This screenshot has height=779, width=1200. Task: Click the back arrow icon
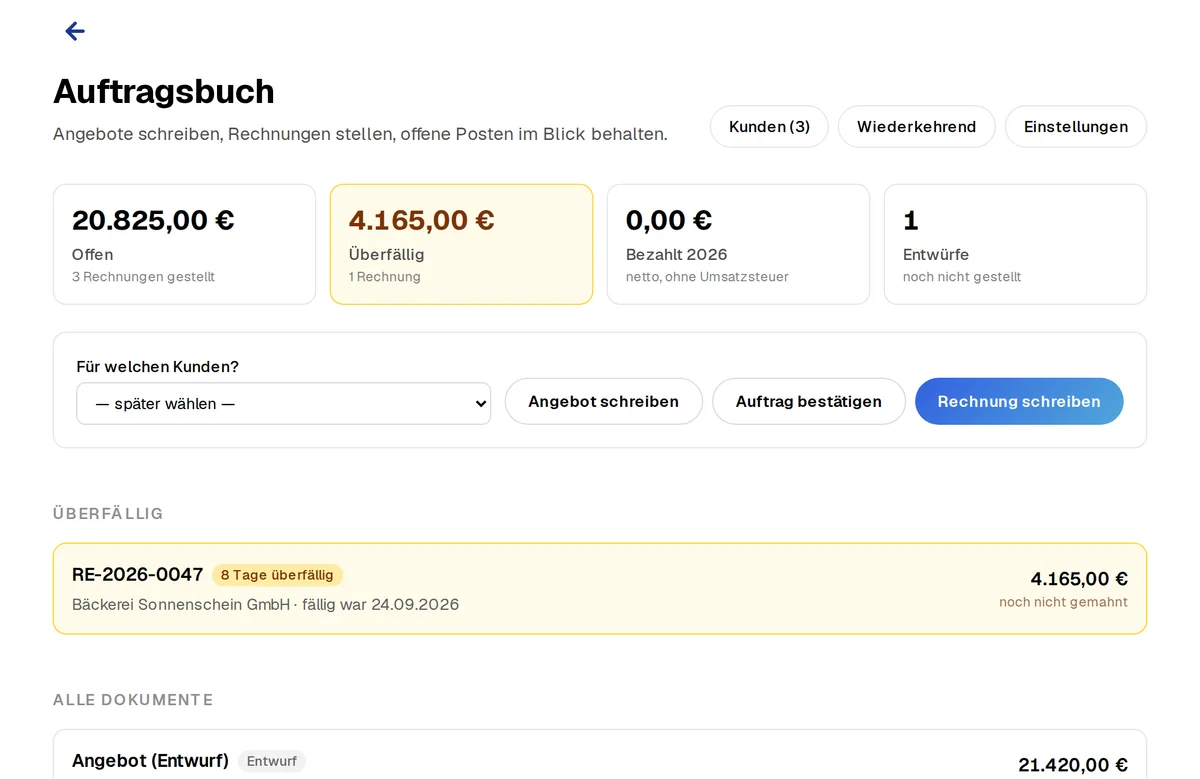[75, 31]
